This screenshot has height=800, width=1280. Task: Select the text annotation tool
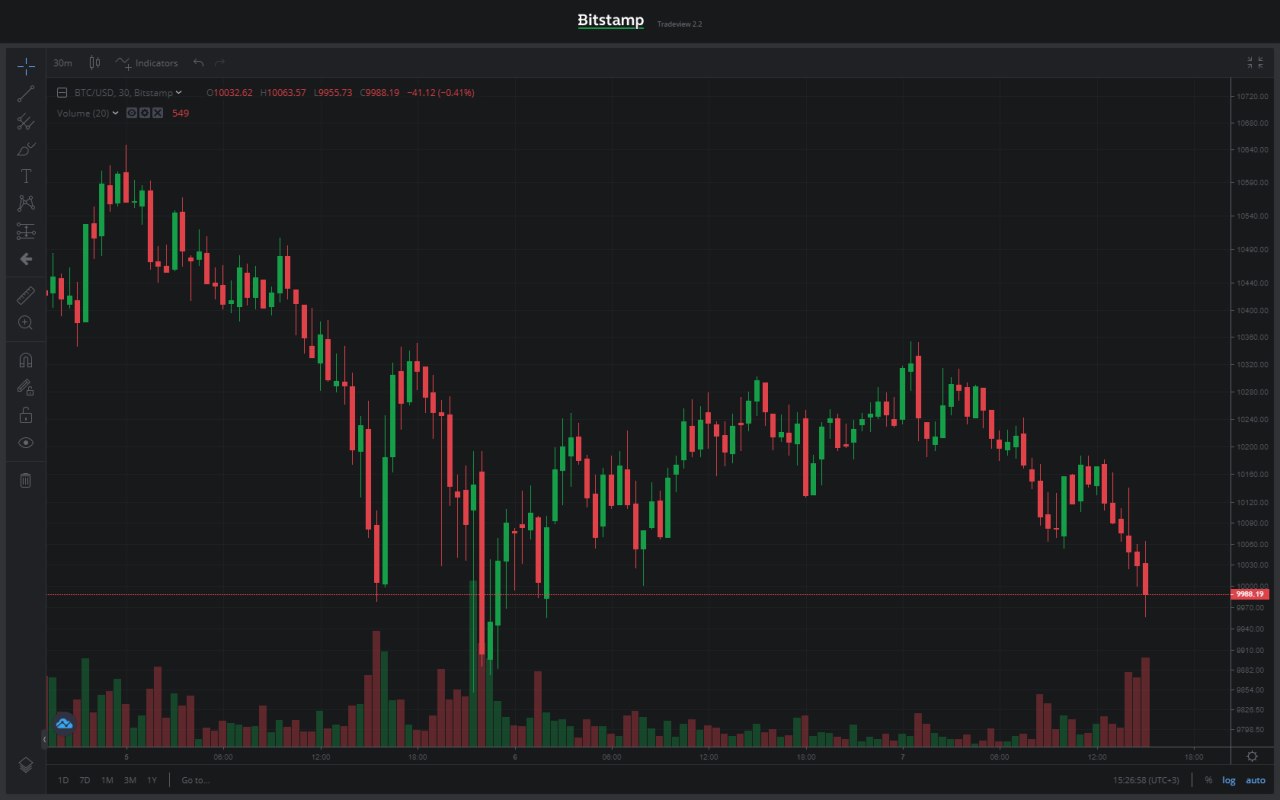pyautogui.click(x=26, y=176)
